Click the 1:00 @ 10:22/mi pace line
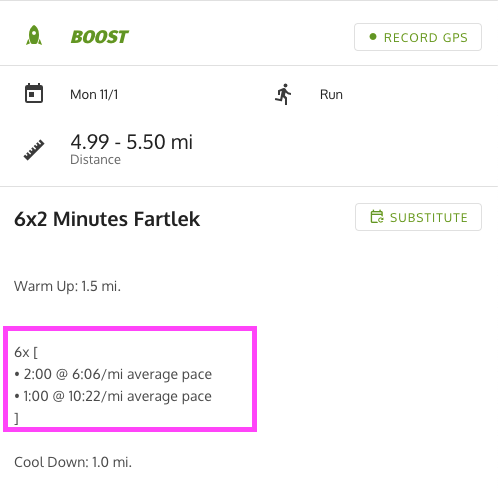Screen dimensions: 498x489 [x=113, y=396]
